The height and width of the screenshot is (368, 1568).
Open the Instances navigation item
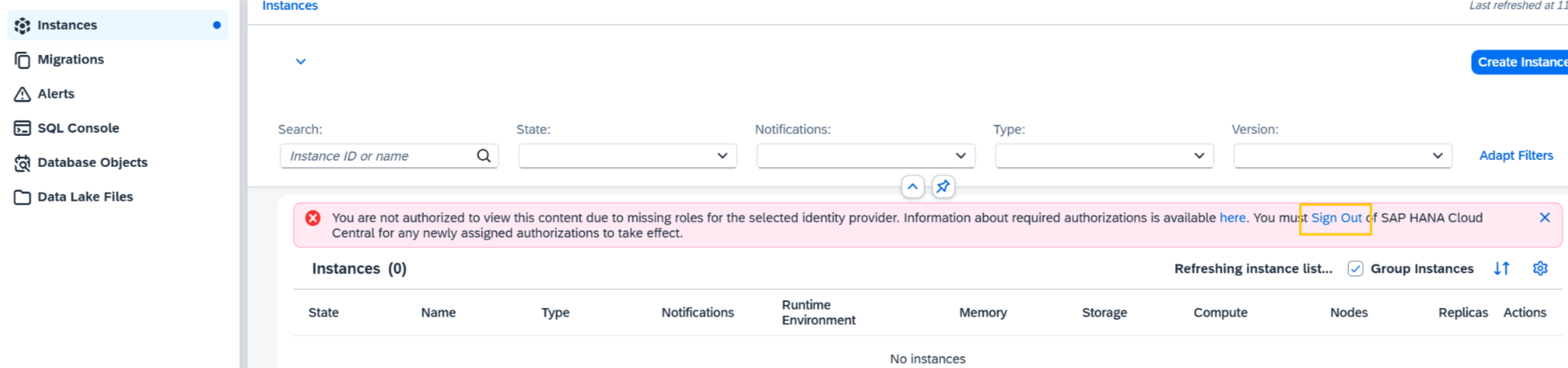117,25
